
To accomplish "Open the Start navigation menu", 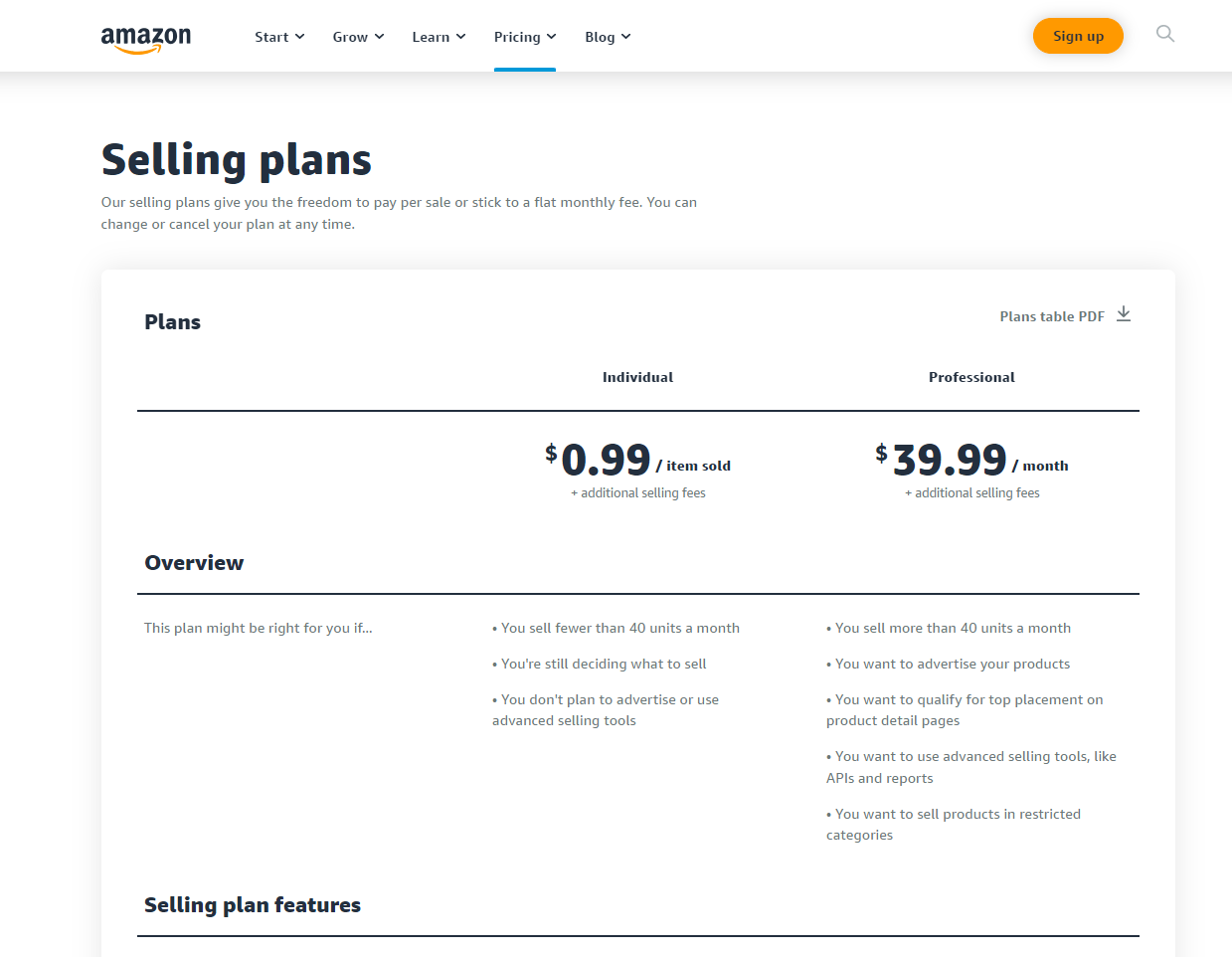I will tap(271, 37).
